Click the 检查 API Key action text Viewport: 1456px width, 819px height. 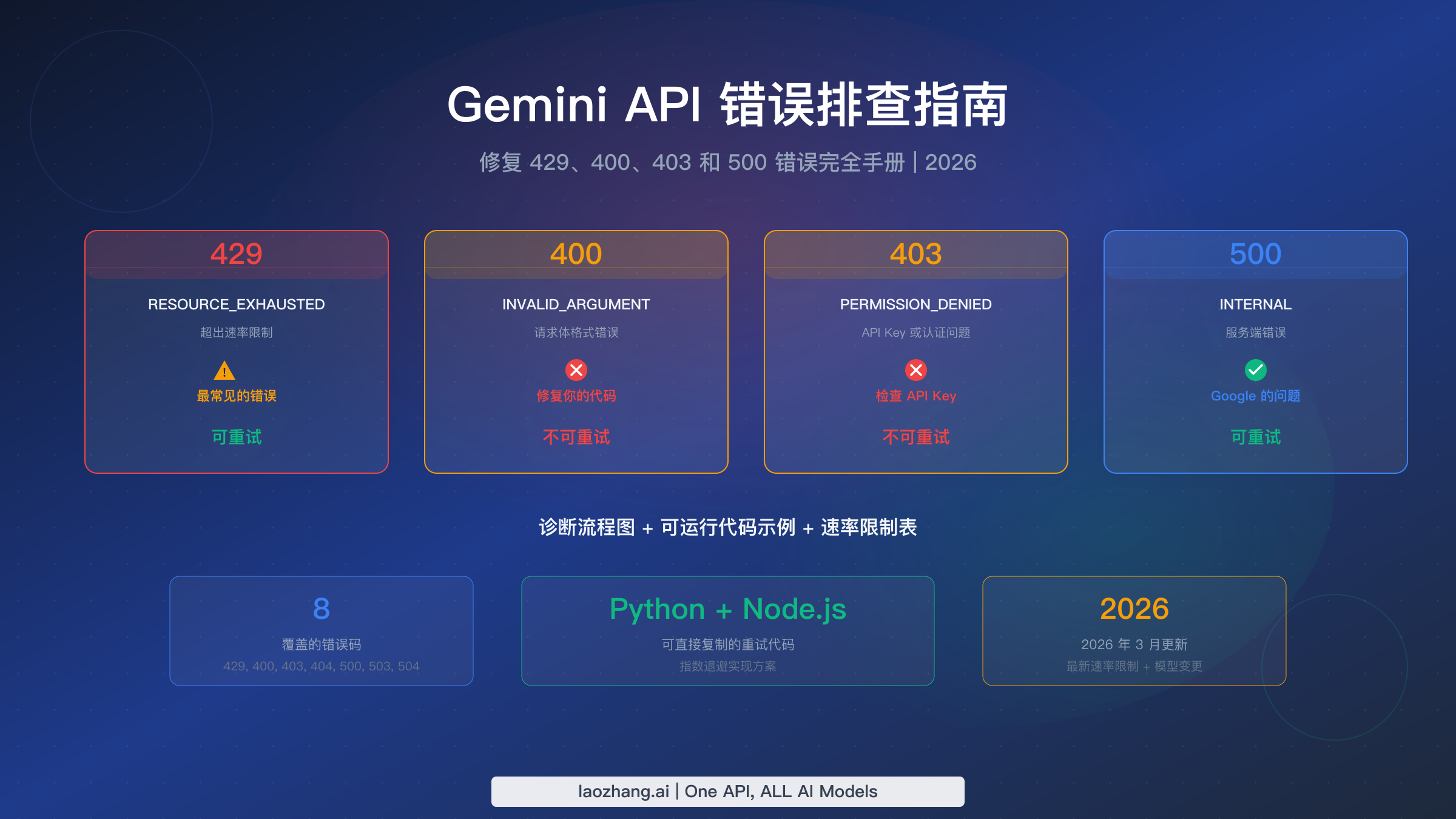pos(916,396)
